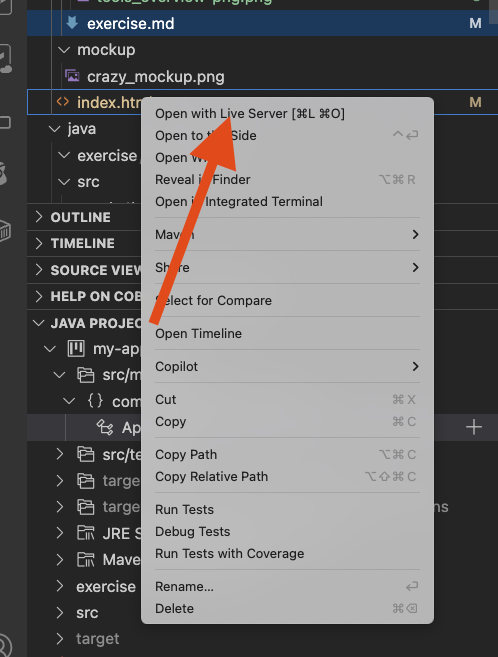Select Run Tests with Coverage
498x657 pixels.
[x=230, y=554]
